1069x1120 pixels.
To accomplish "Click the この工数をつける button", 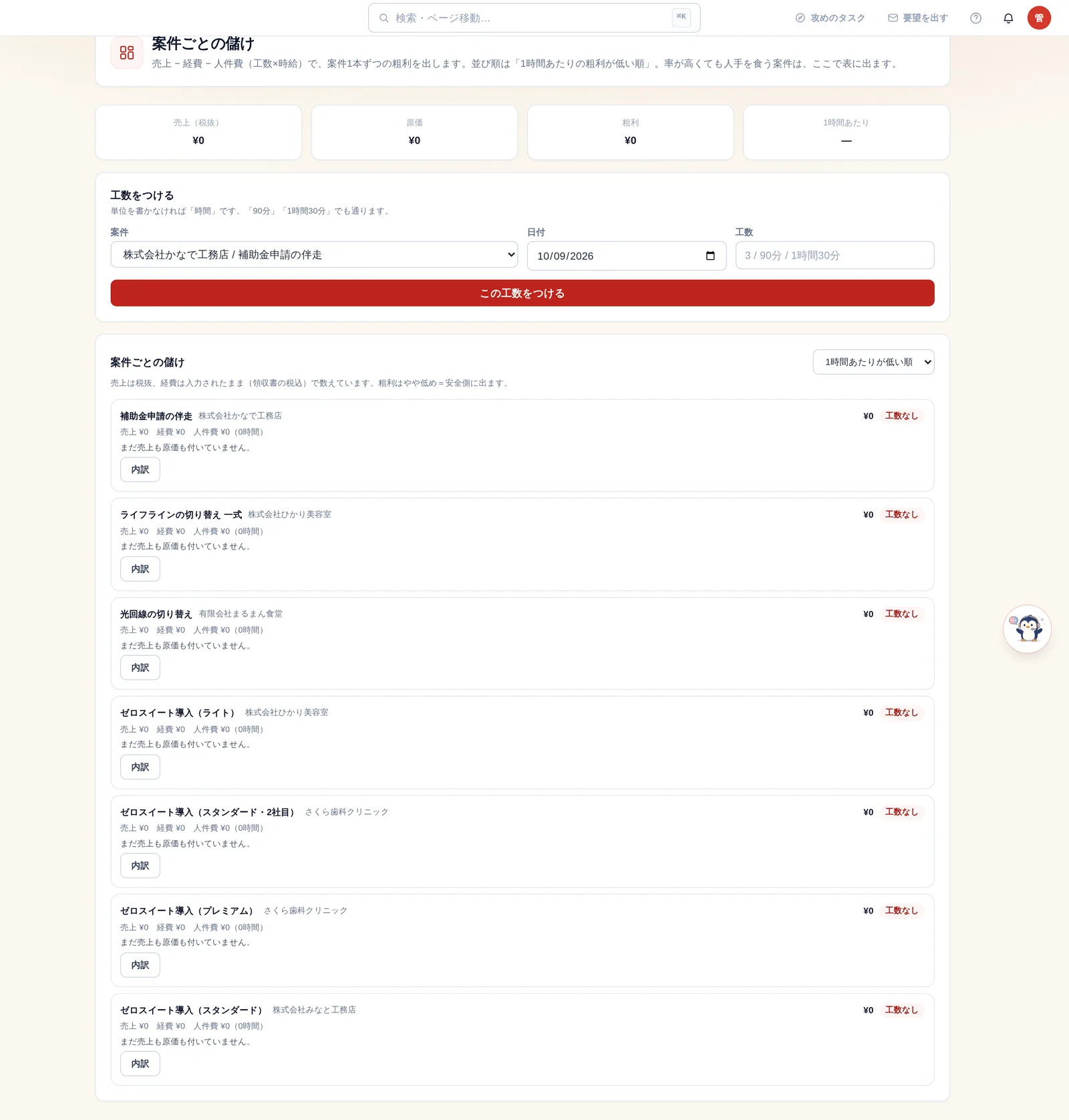I will pyautogui.click(x=522, y=293).
